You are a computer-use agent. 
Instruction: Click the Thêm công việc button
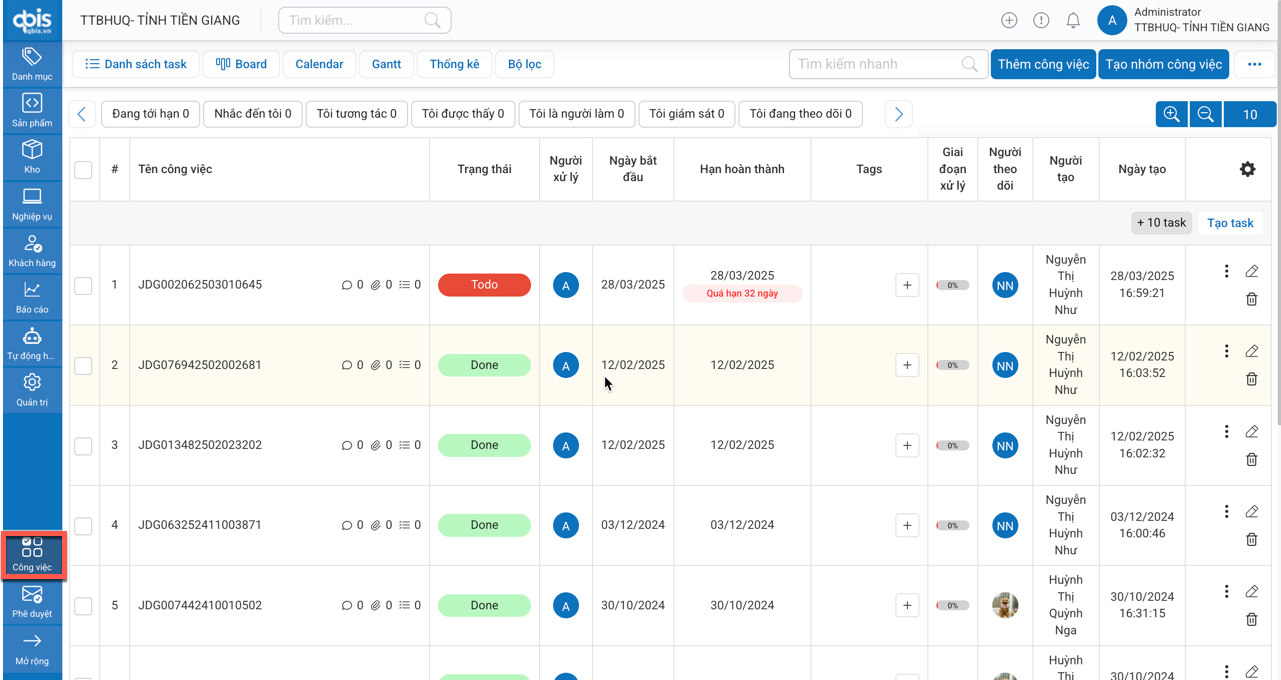1043,64
